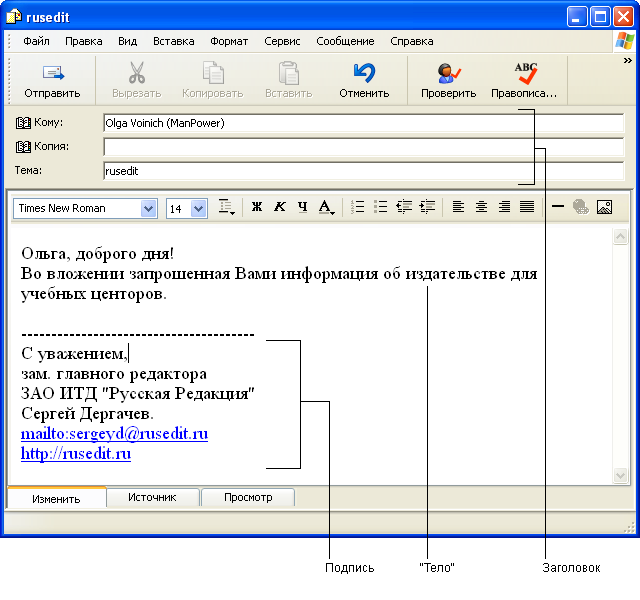Apply numbered list formatting

(x=358, y=207)
